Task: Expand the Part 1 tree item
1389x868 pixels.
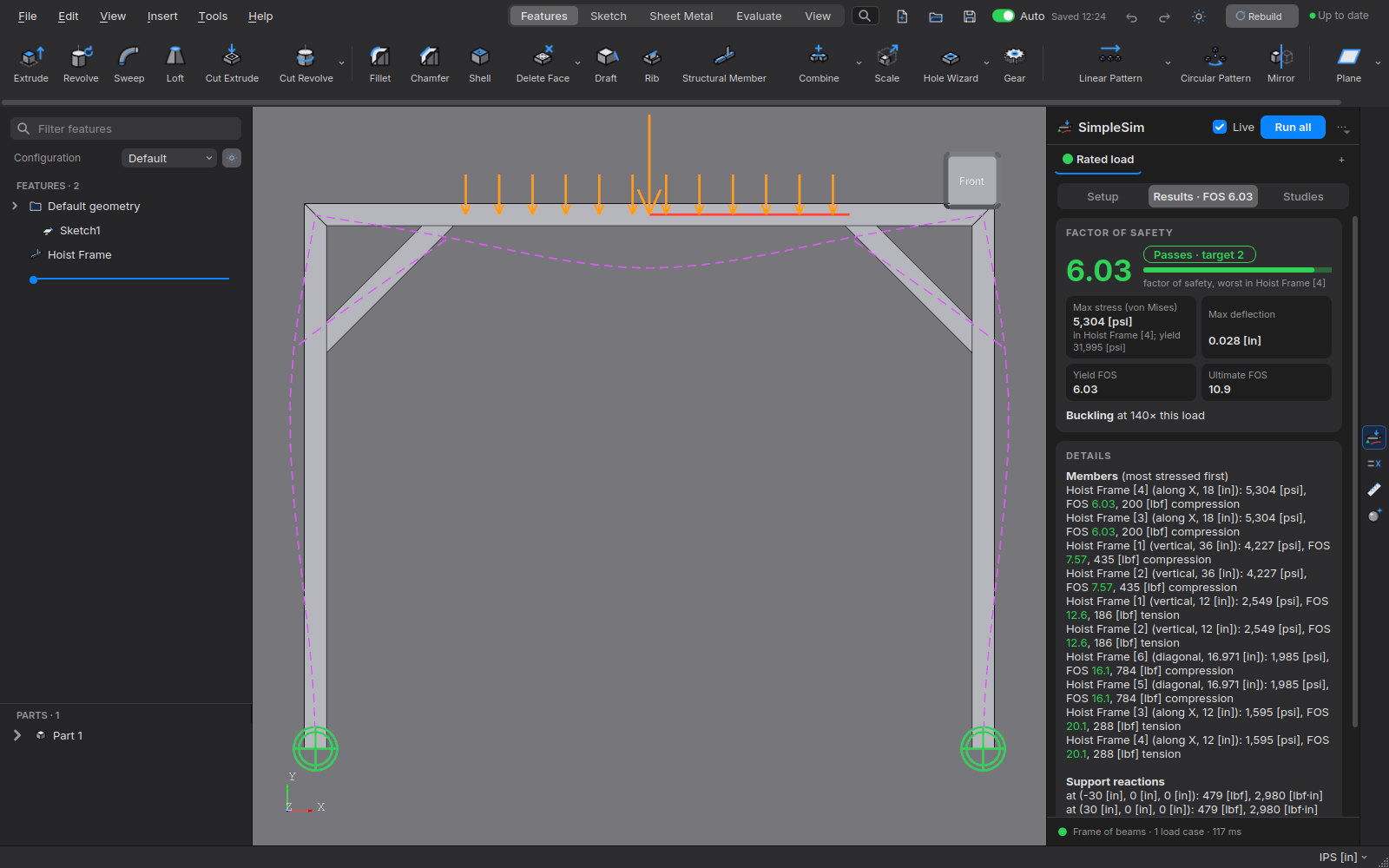Action: [16, 735]
